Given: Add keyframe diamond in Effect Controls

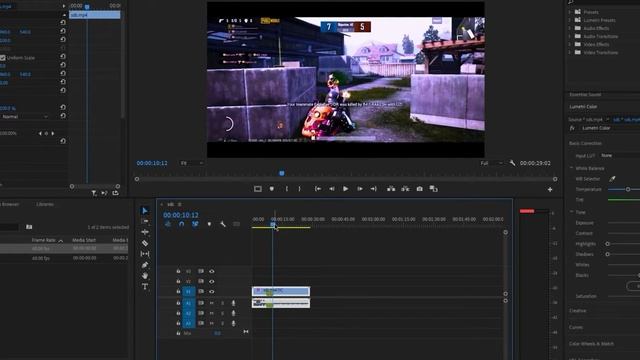Looking at the screenshot, I should pyautogui.click(x=46, y=133).
